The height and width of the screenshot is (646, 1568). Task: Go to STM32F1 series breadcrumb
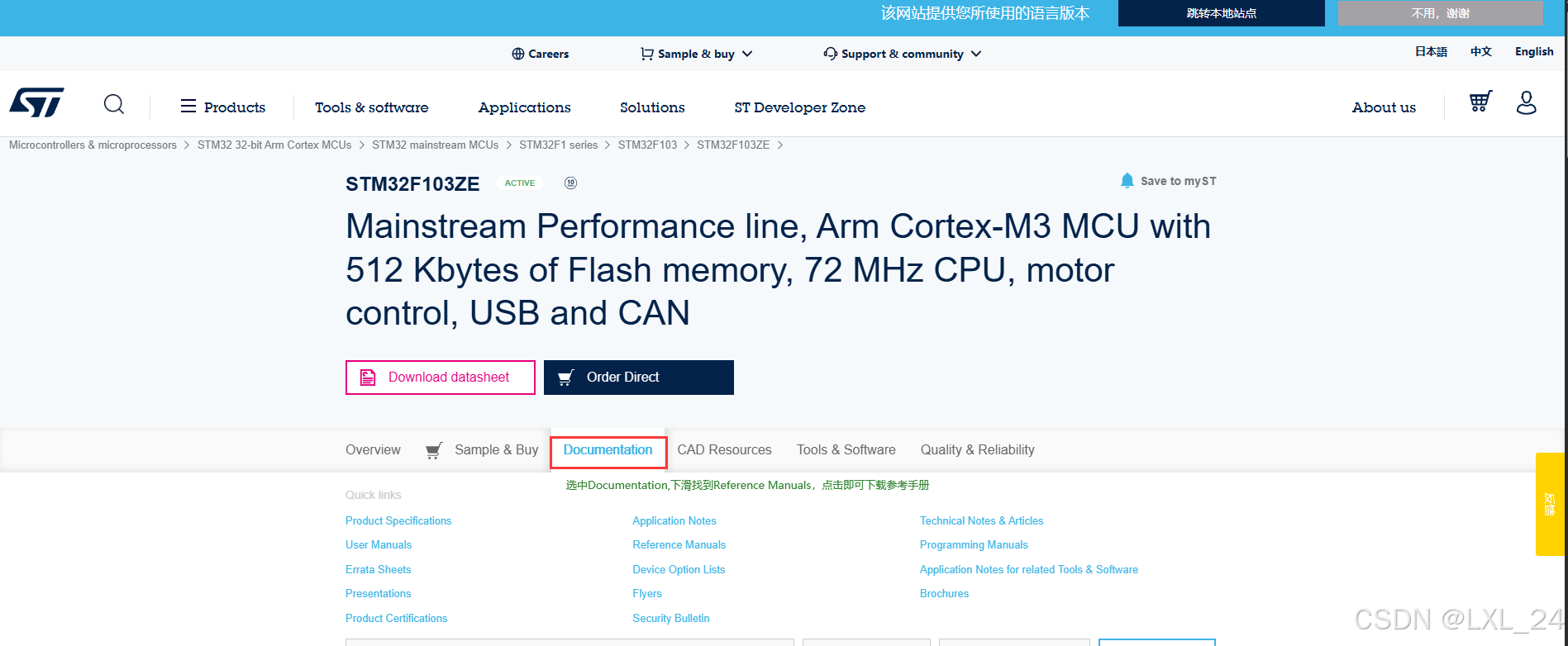(558, 145)
